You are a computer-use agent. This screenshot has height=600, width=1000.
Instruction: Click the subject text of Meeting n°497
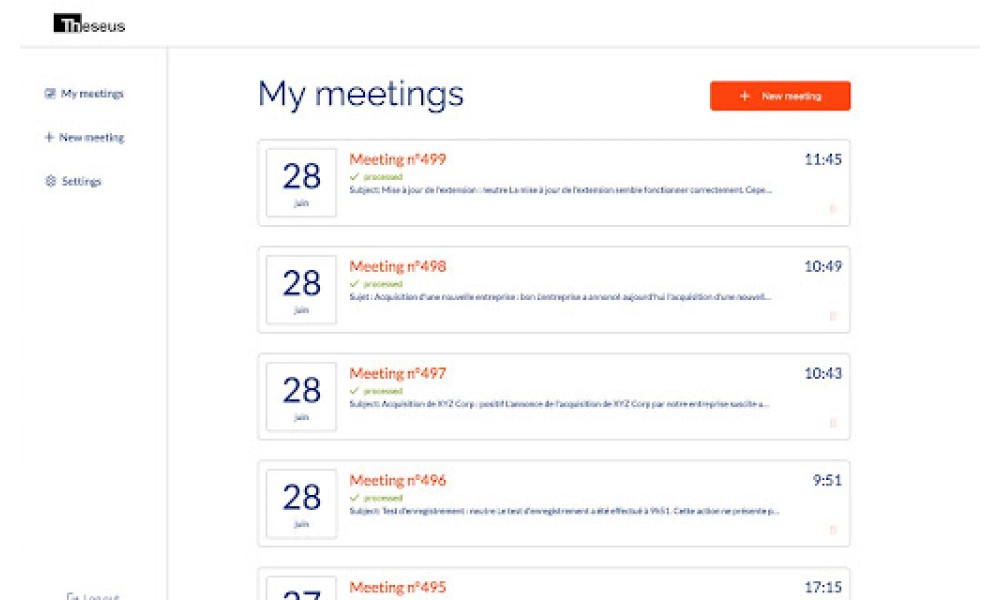point(559,404)
